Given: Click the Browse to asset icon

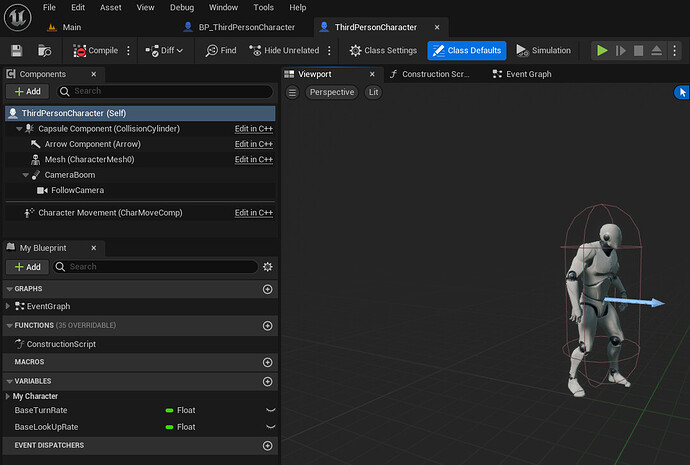Looking at the screenshot, I should (44, 51).
